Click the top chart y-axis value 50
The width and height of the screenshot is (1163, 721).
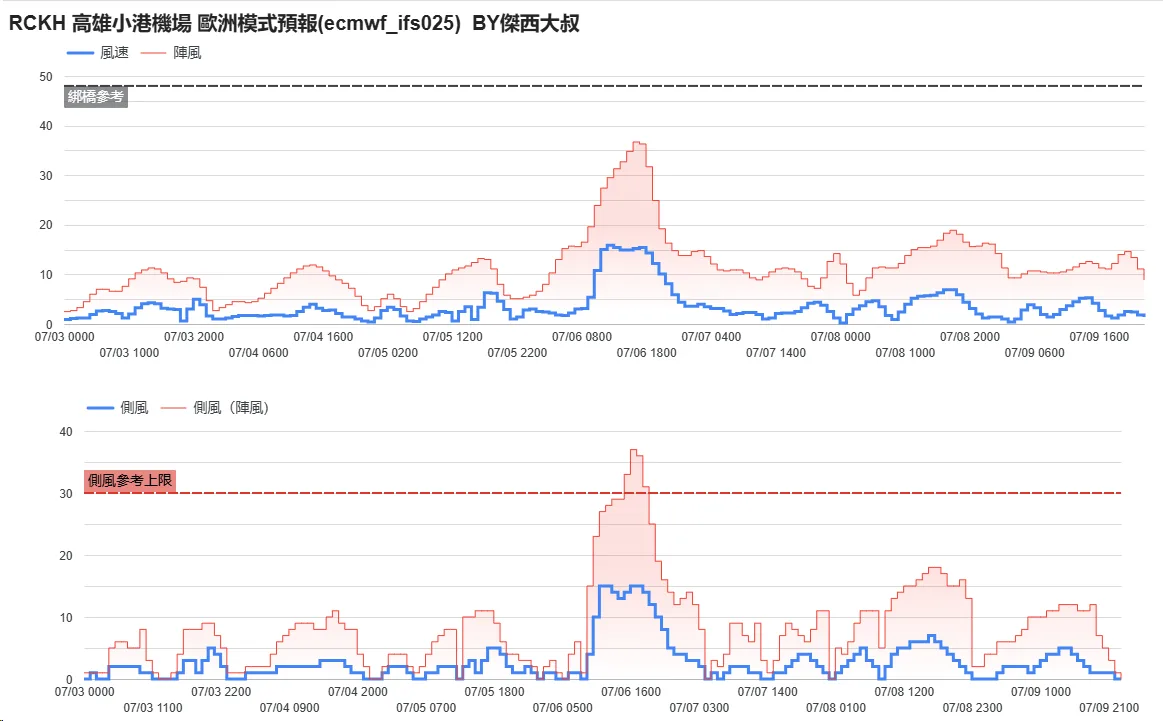46,77
